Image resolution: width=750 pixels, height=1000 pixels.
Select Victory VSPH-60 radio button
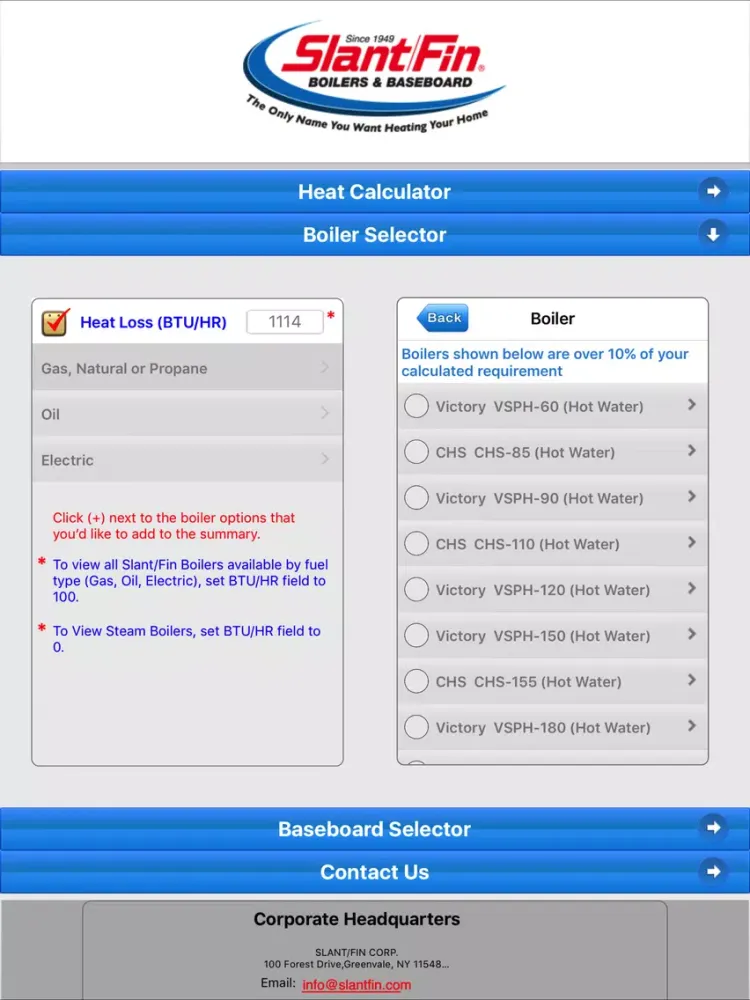pos(416,406)
